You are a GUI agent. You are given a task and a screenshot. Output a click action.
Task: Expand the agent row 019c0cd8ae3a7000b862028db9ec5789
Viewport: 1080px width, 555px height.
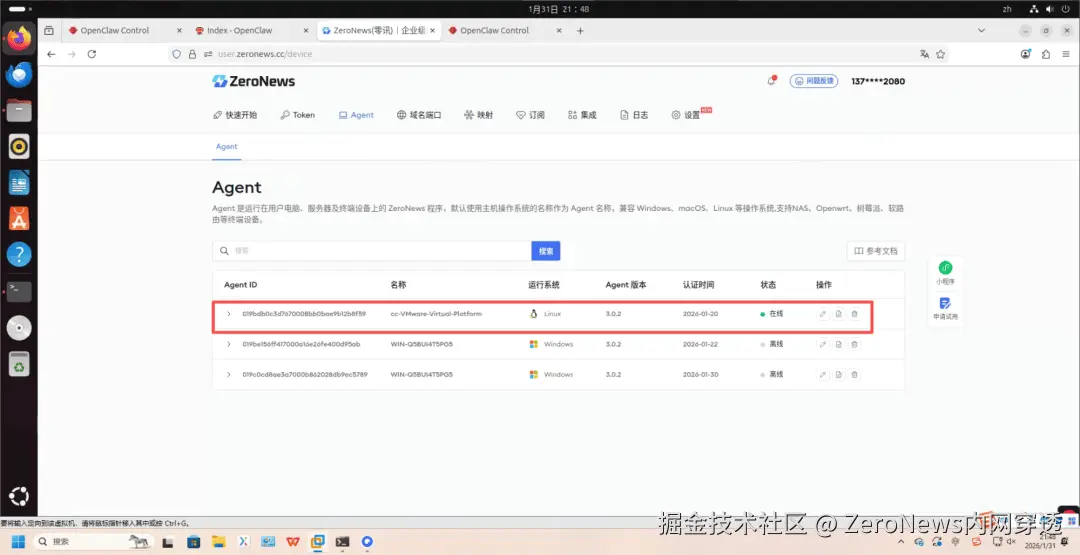tap(229, 375)
